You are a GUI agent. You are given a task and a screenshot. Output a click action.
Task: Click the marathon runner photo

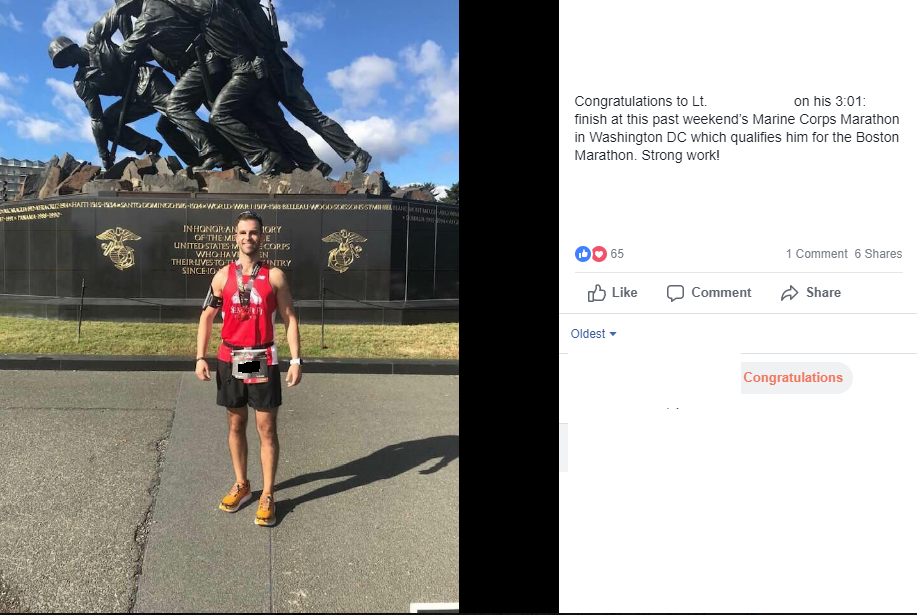pos(229,306)
